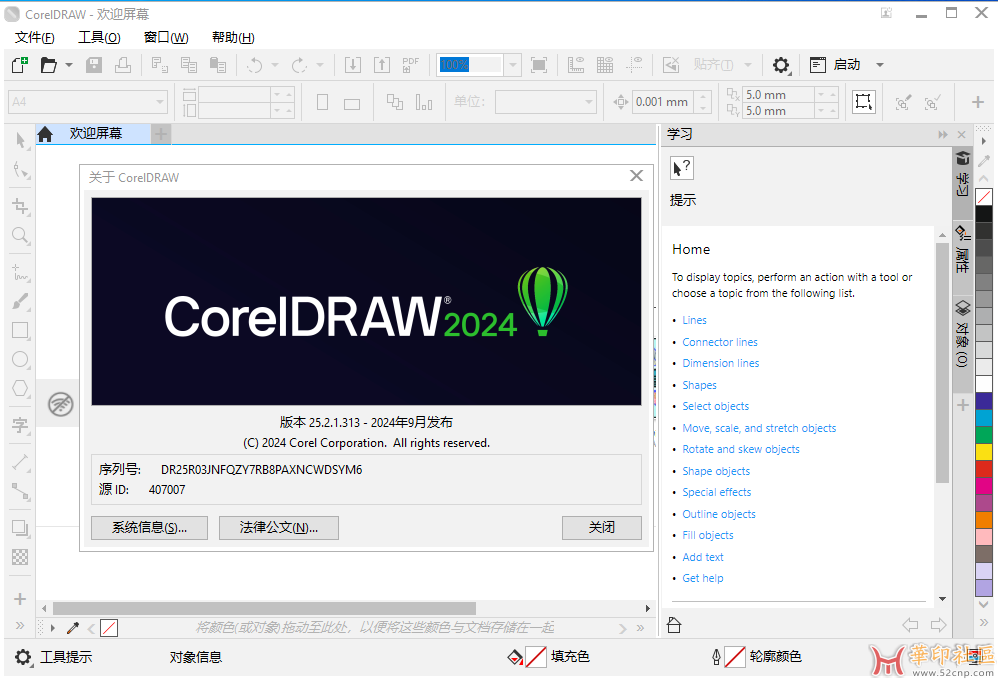The image size is (998, 680).
Task: Select the Artistic Media brush tool
Action: [x=20, y=301]
